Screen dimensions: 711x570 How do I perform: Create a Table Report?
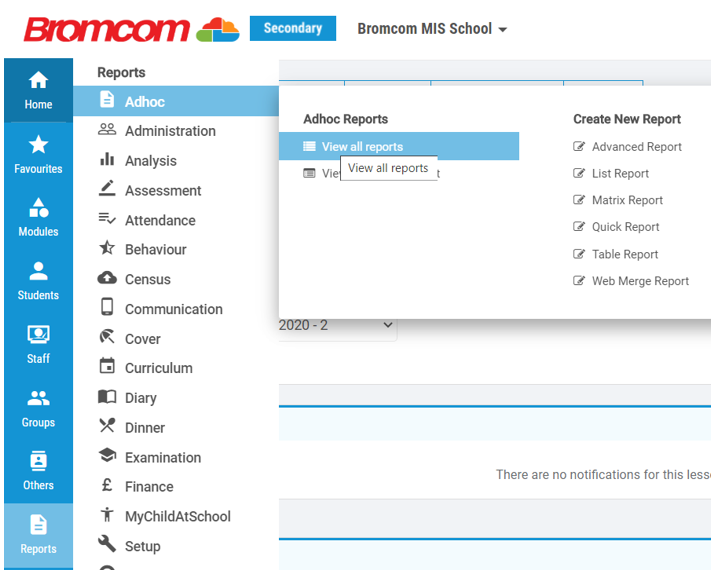(x=625, y=254)
